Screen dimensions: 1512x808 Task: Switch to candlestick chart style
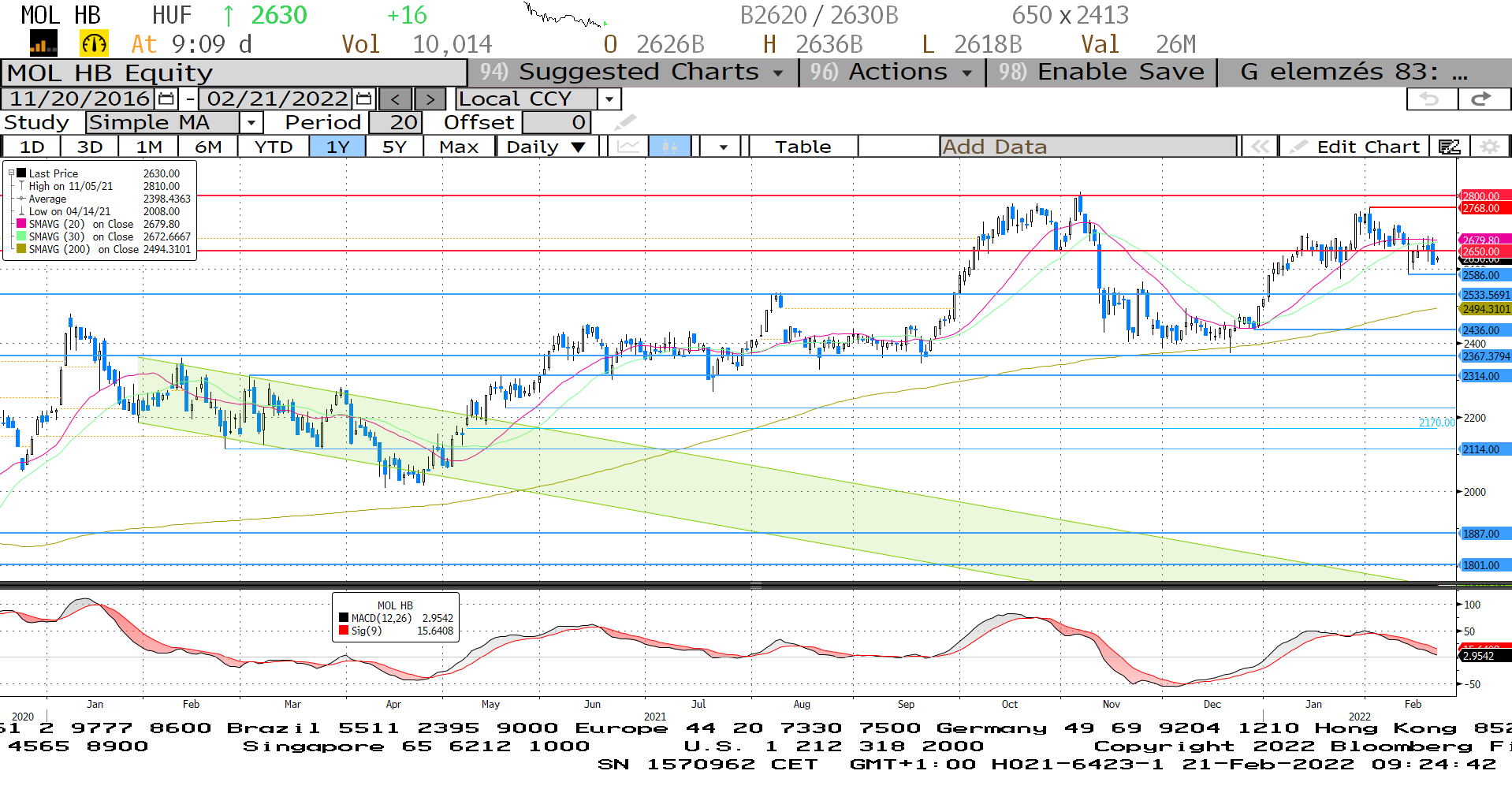tap(670, 147)
